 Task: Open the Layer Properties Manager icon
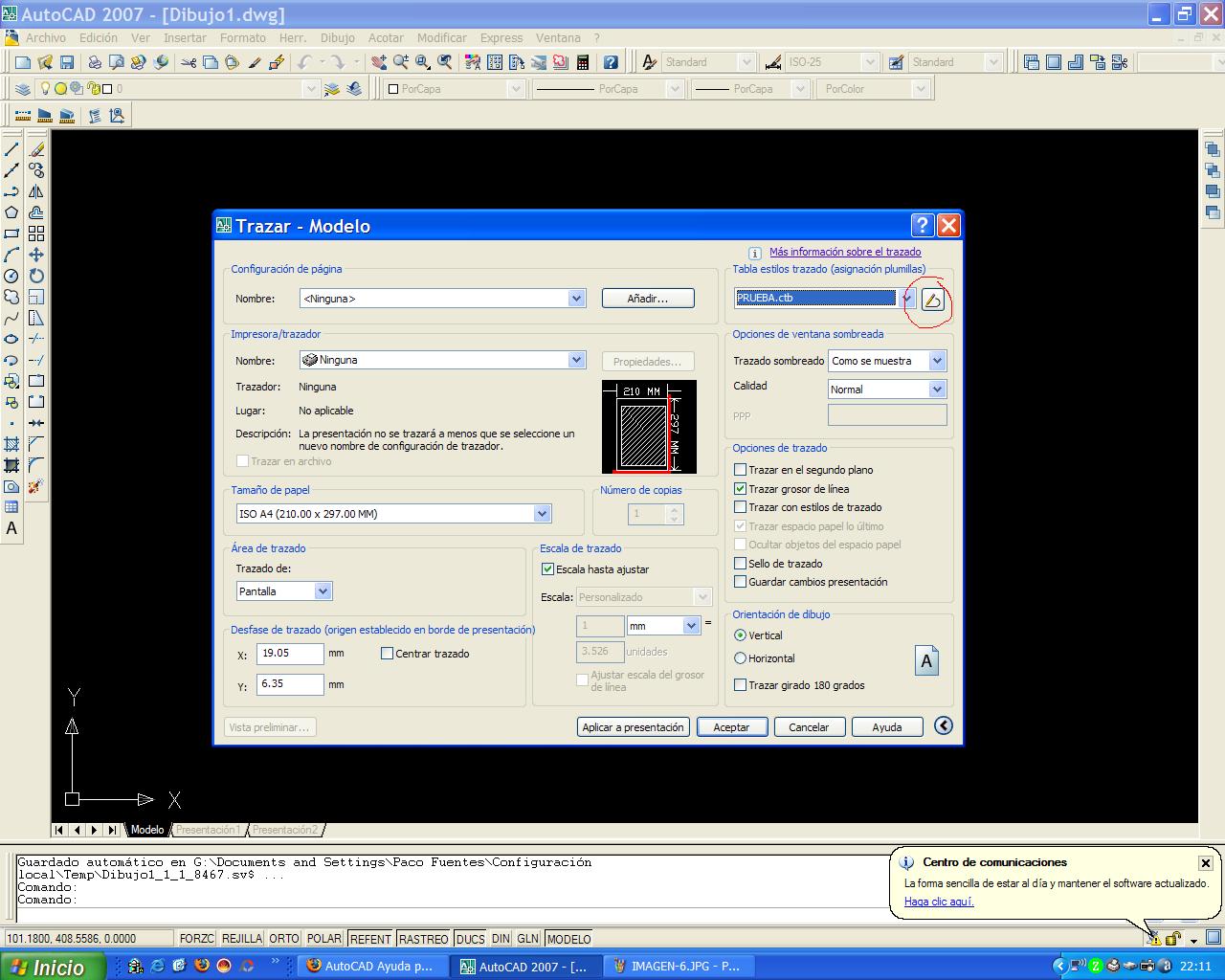point(23,89)
